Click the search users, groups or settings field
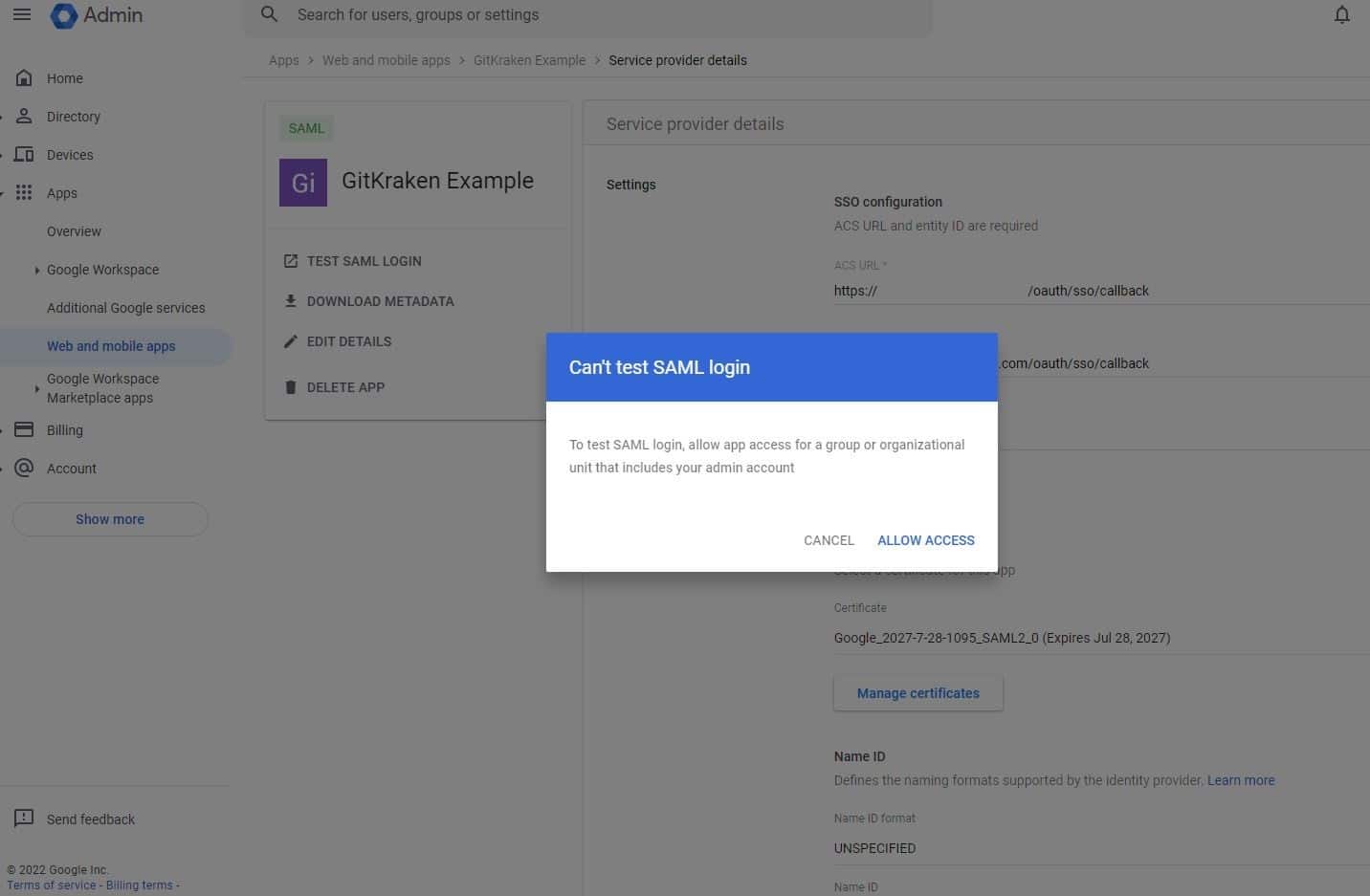1370x896 pixels. coord(587,15)
